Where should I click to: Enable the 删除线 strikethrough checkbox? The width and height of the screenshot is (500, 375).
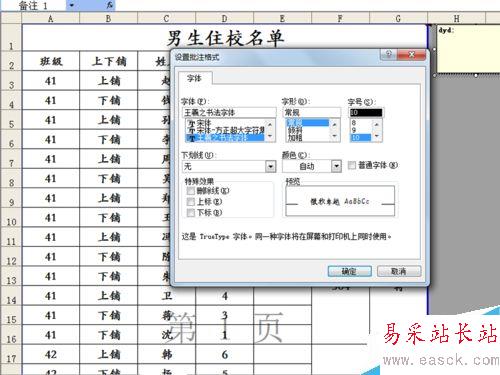[x=191, y=191]
